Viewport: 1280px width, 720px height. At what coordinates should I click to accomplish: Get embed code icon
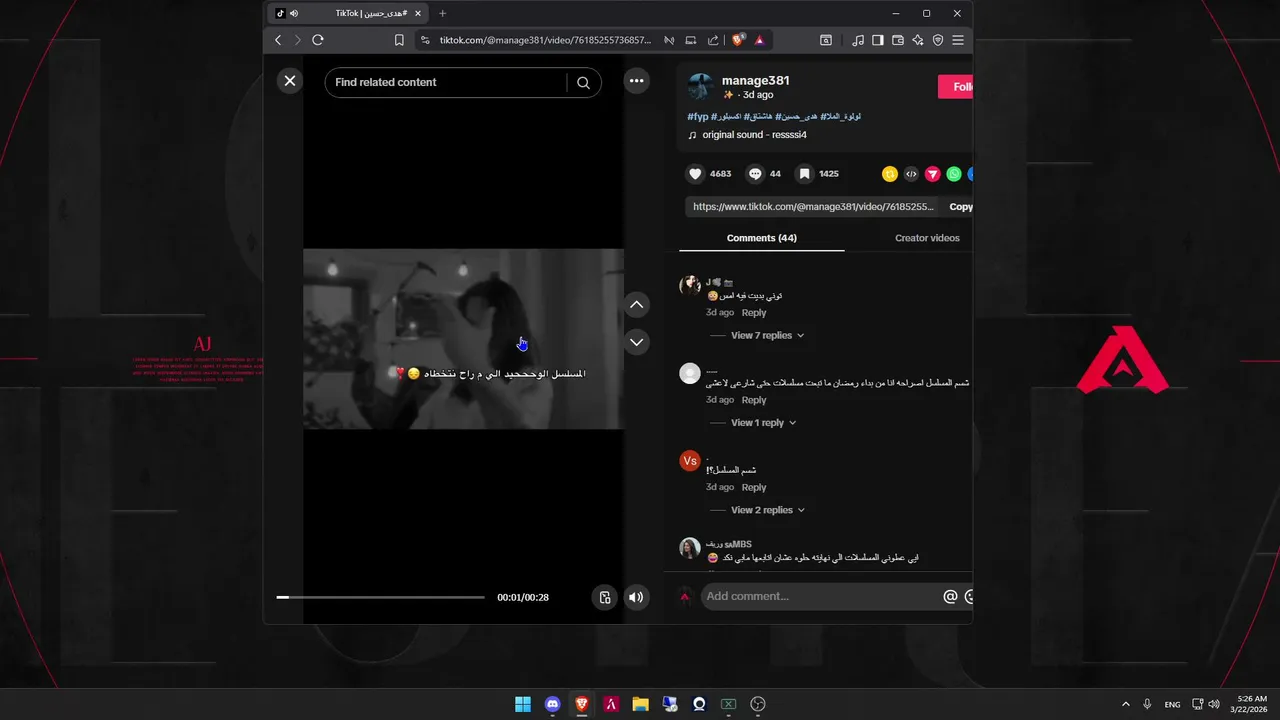click(x=911, y=174)
